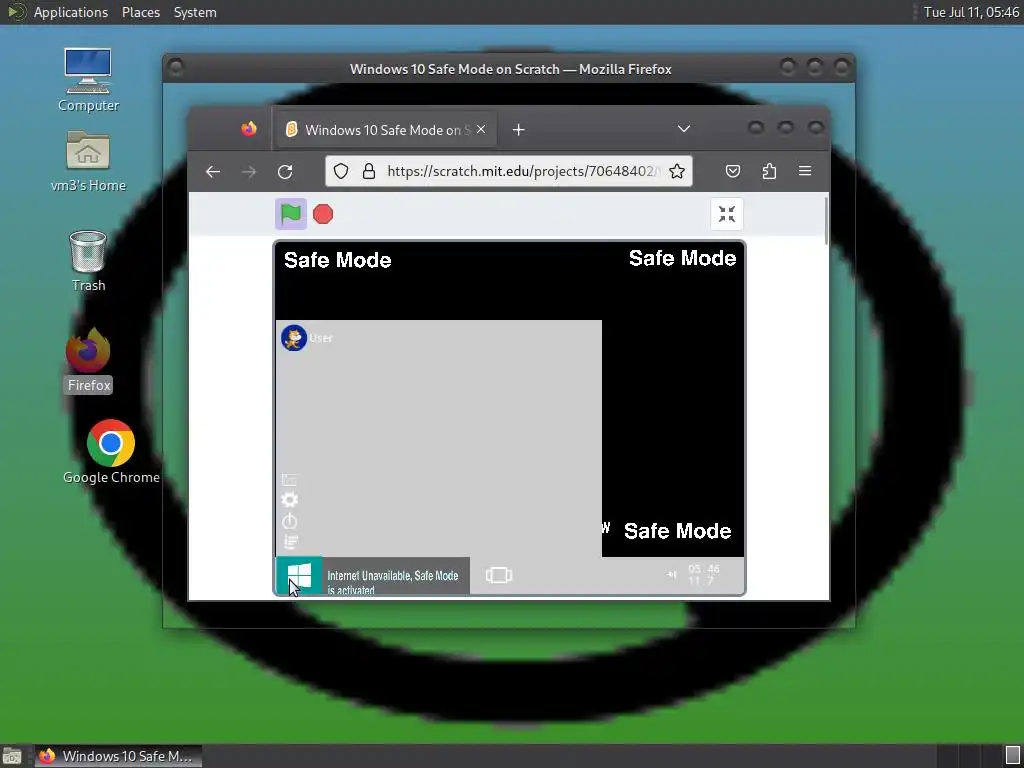Reload the Scratch page

[285, 172]
